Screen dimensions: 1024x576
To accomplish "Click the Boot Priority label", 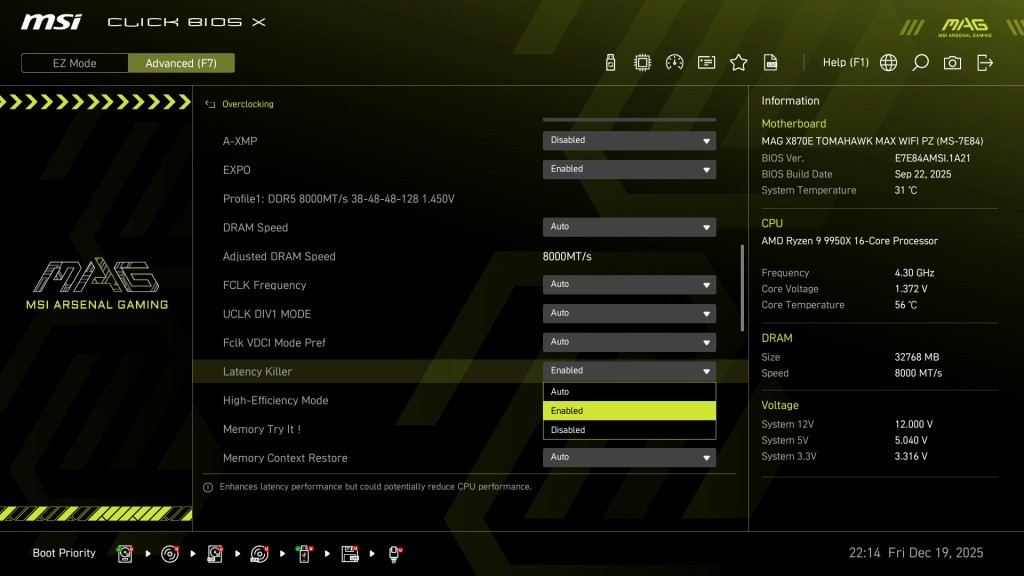I will pos(64,553).
